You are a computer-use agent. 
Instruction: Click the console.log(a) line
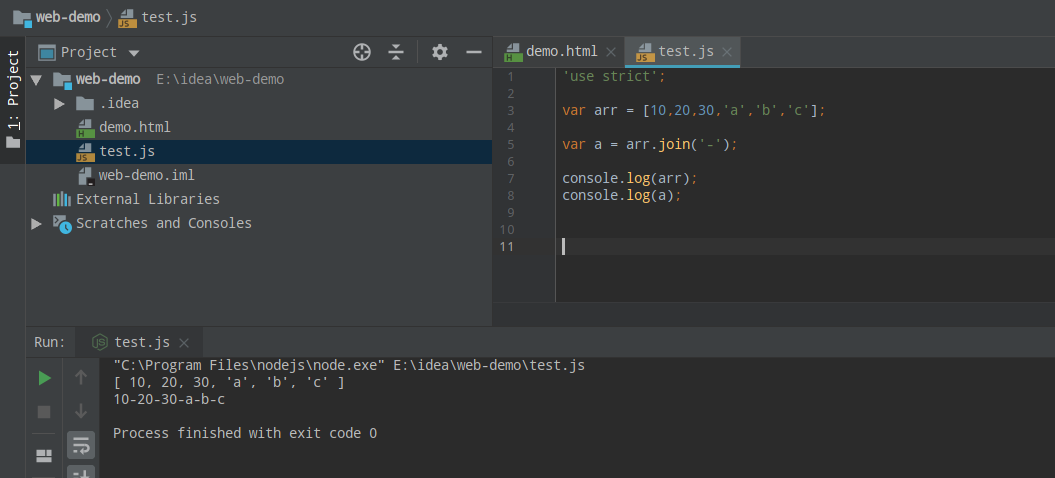622,195
